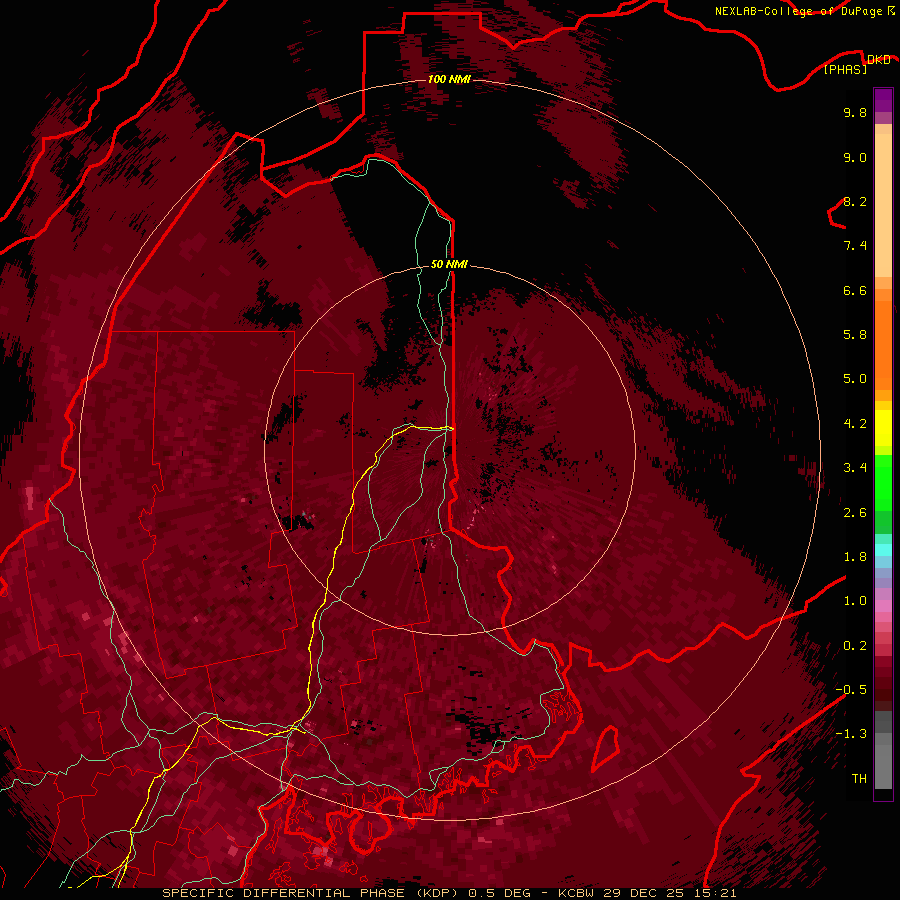Image resolution: width=900 pixels, height=900 pixels.
Task: Click the NEXLAB-College of DuPage label
Action: tap(799, 11)
